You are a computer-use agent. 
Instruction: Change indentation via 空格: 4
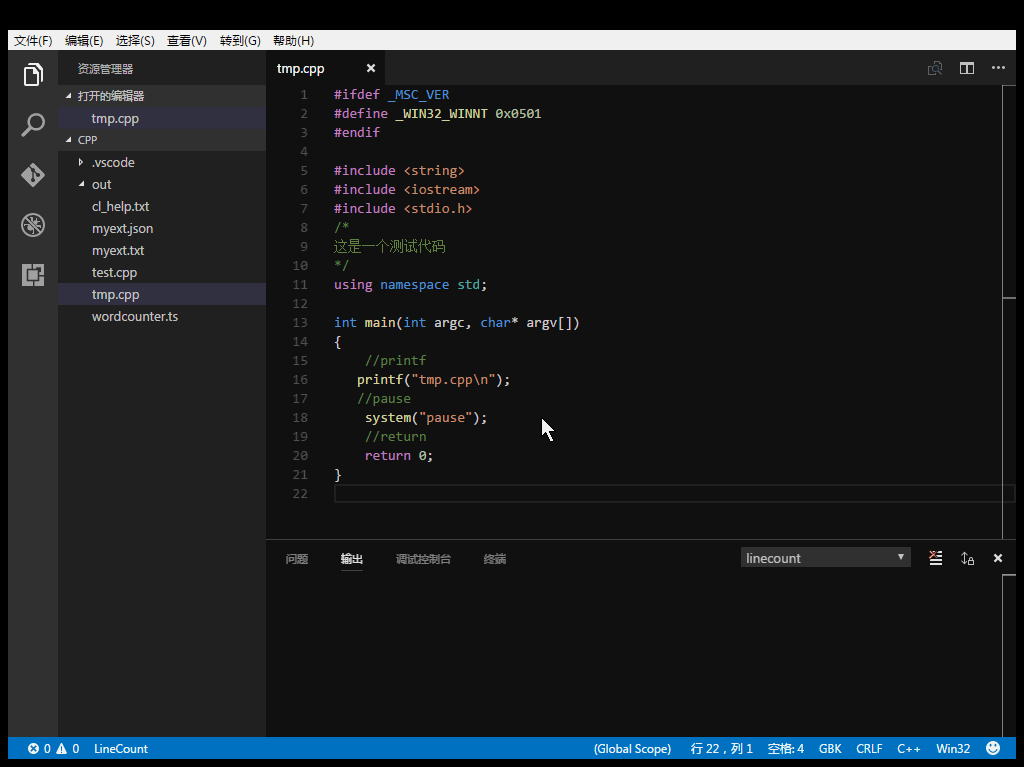pos(786,749)
